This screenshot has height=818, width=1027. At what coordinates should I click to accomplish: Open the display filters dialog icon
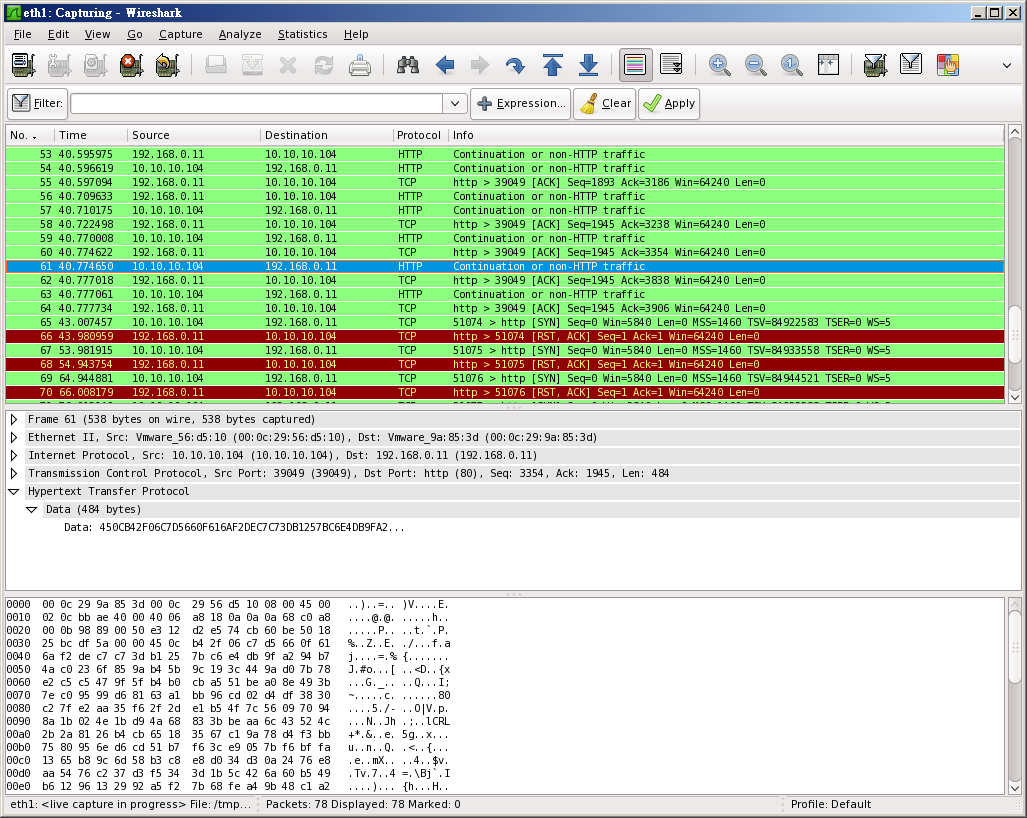tap(911, 64)
